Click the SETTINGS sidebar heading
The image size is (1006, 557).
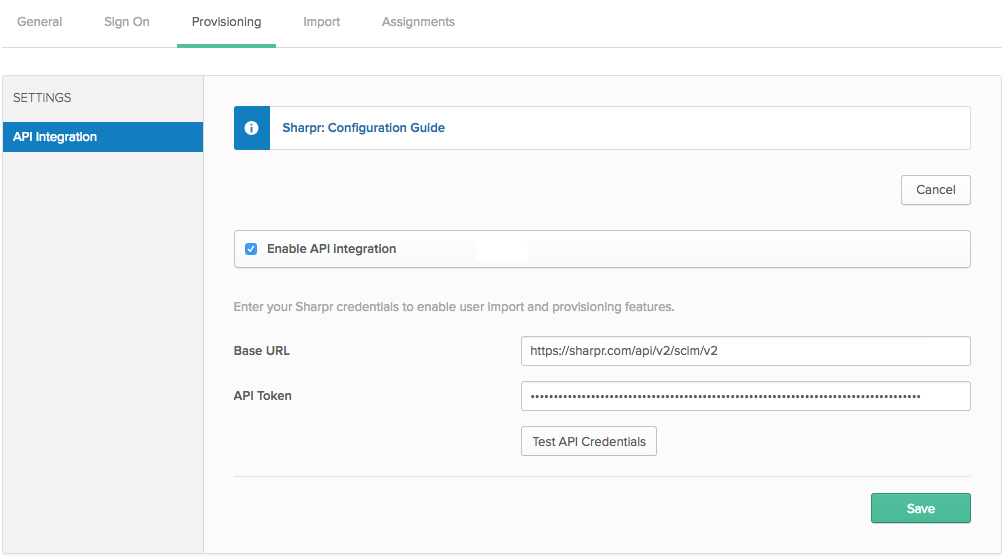42,98
